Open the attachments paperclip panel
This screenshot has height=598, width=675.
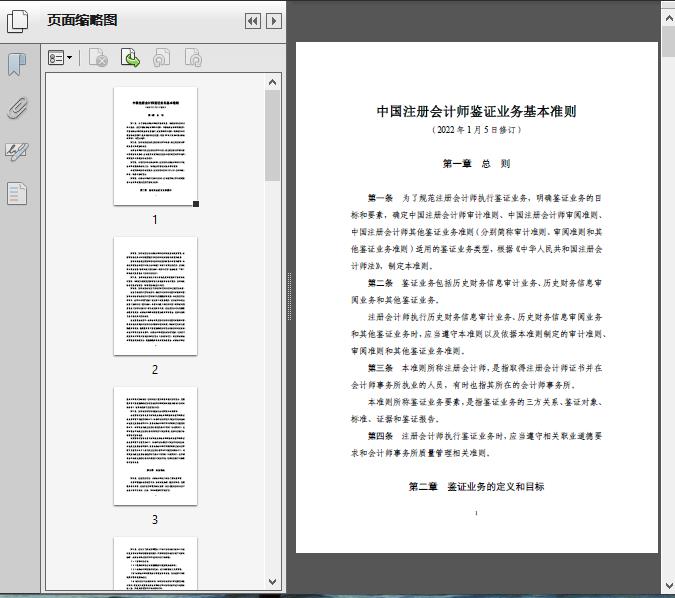click(x=17, y=108)
